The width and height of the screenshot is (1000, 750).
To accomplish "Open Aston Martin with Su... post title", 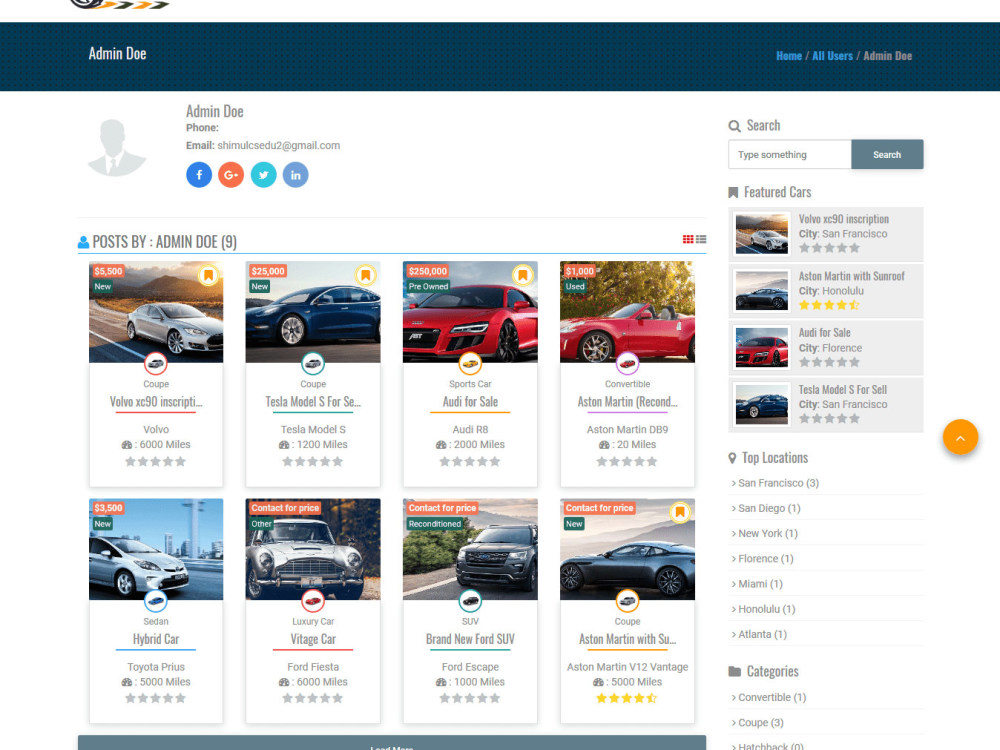I will pyautogui.click(x=627, y=639).
